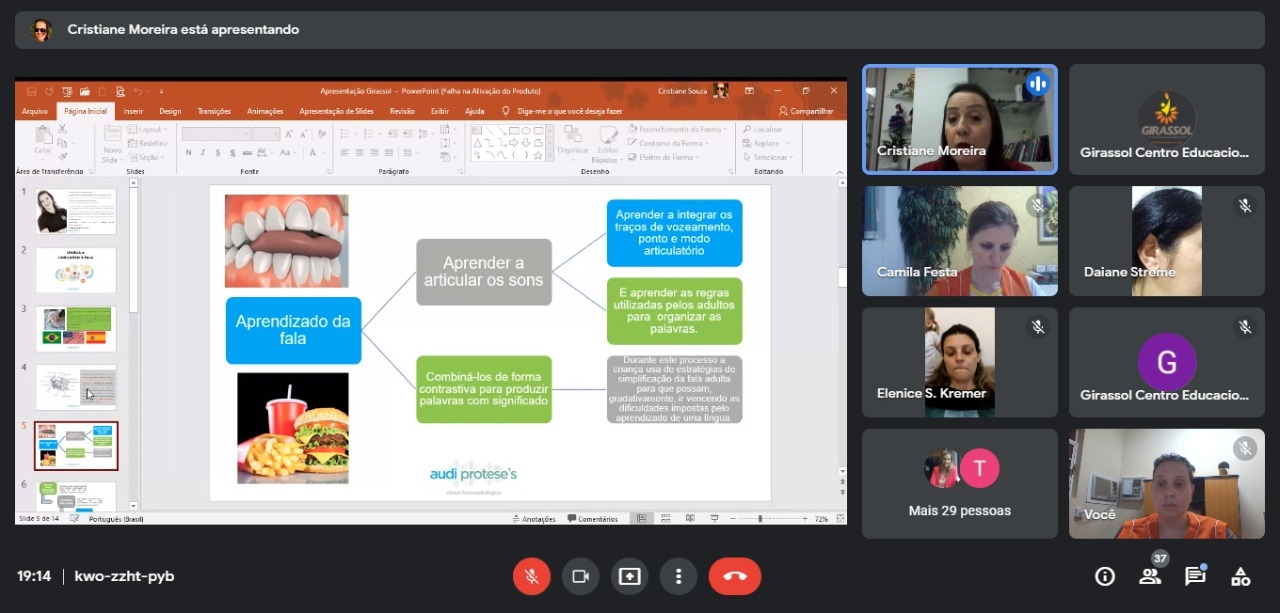Hang up with the red leave call button
This screenshot has width=1280, height=613.
click(x=734, y=576)
